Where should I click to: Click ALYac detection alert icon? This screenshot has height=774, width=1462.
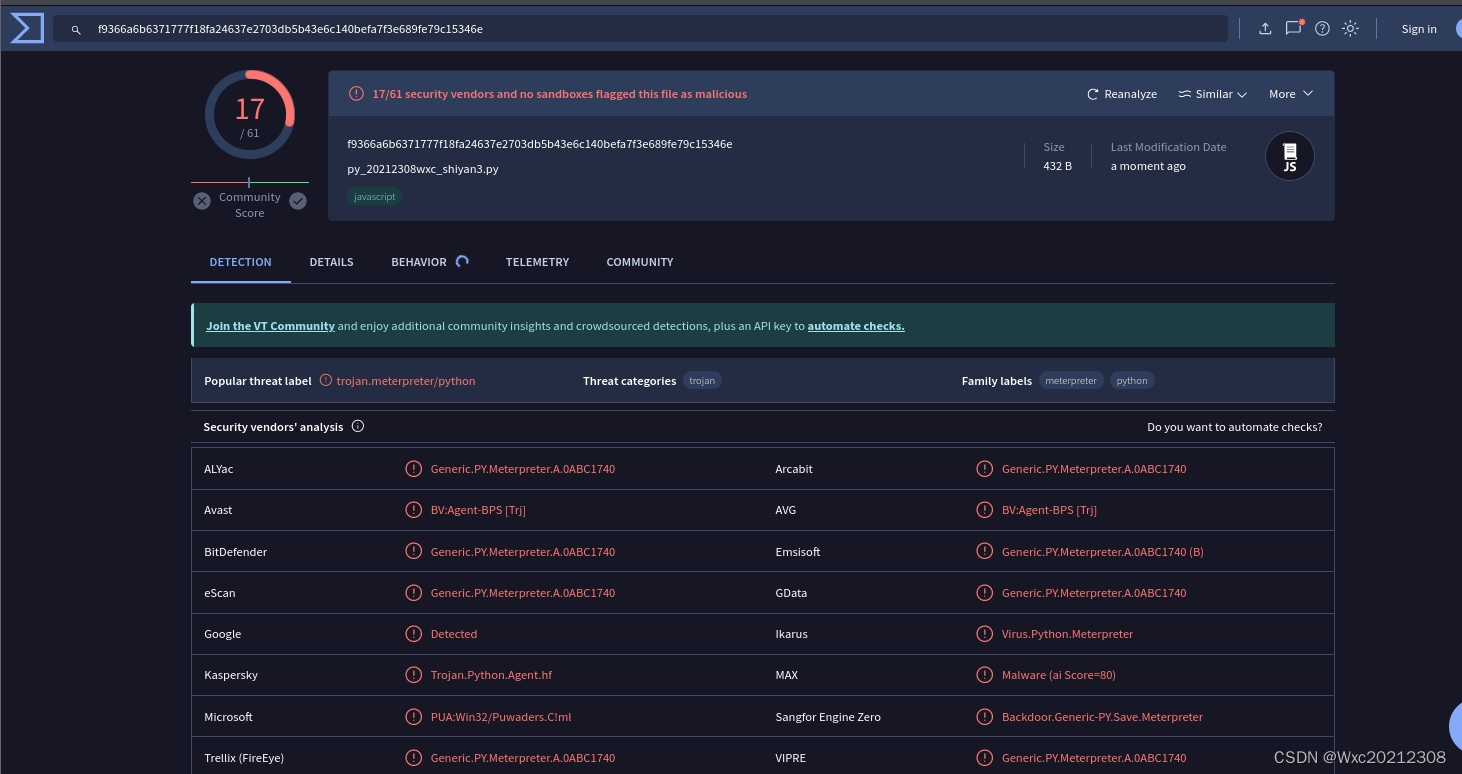click(413, 469)
